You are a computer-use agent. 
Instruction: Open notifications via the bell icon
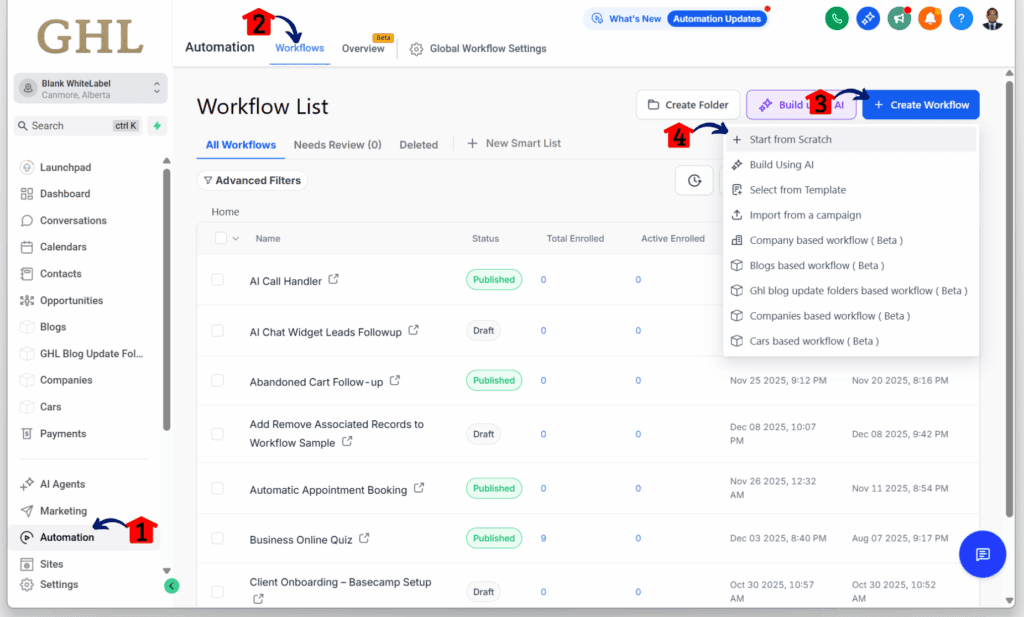tap(930, 18)
